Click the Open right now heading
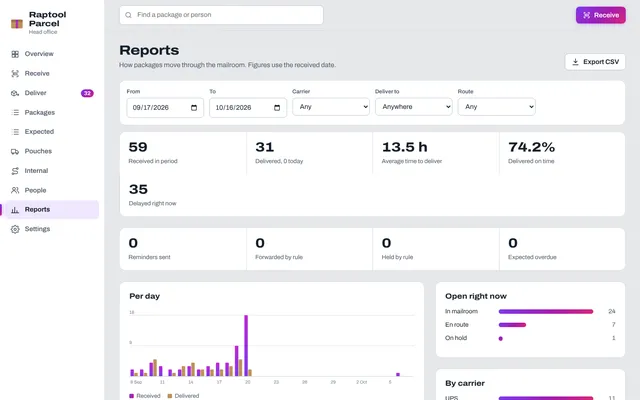The width and height of the screenshot is (640, 400). coord(476,296)
